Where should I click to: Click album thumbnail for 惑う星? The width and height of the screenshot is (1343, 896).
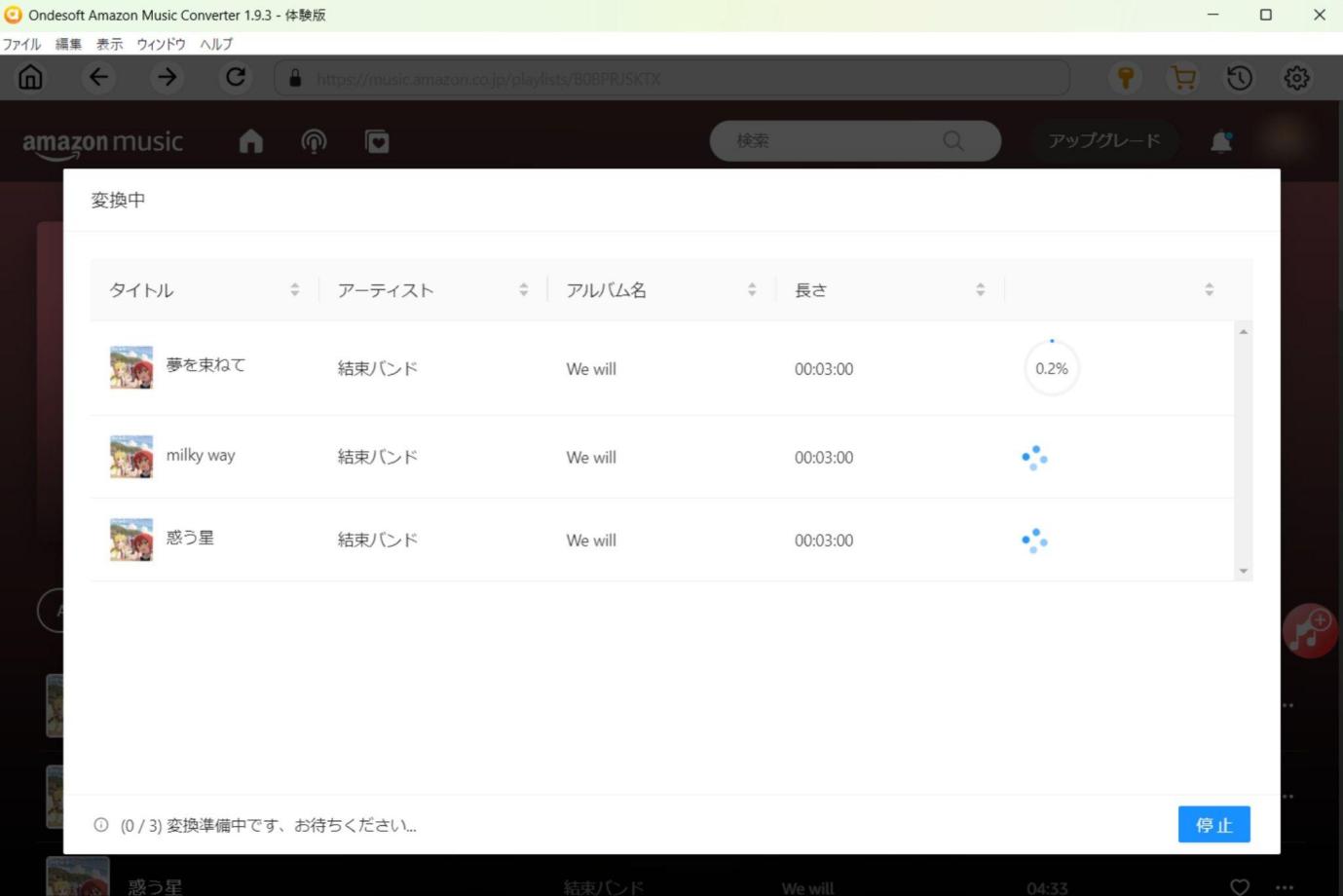(x=131, y=540)
